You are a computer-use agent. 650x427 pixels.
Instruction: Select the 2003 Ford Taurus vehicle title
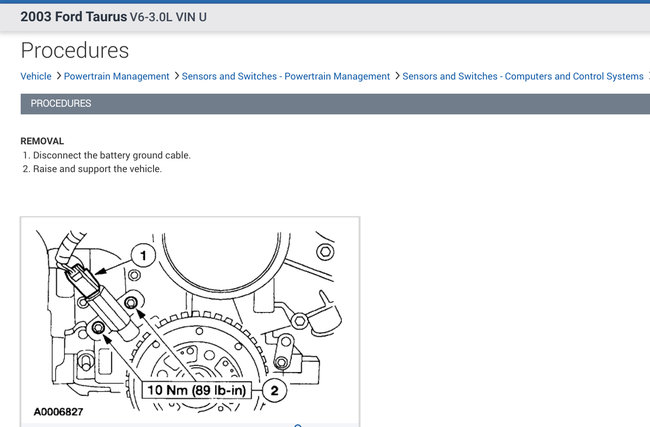click(74, 17)
